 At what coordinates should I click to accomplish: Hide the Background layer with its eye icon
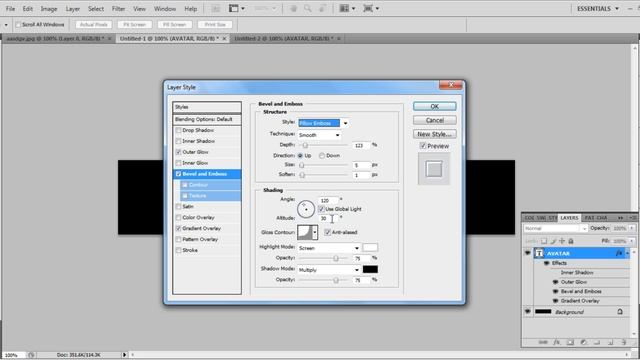pyautogui.click(x=527, y=311)
